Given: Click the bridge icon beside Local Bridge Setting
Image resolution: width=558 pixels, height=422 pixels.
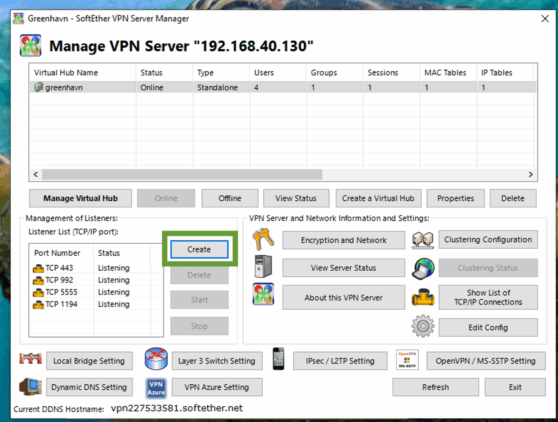Looking at the screenshot, I should coord(31,359).
